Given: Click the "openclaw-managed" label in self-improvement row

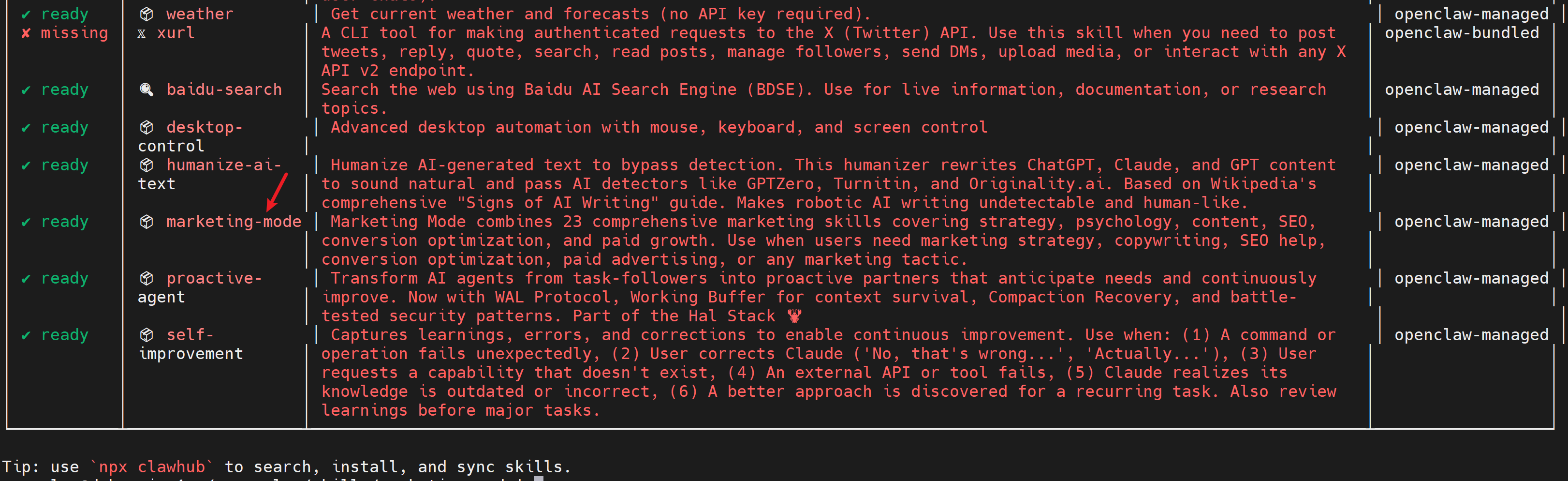Looking at the screenshot, I should point(1471,335).
